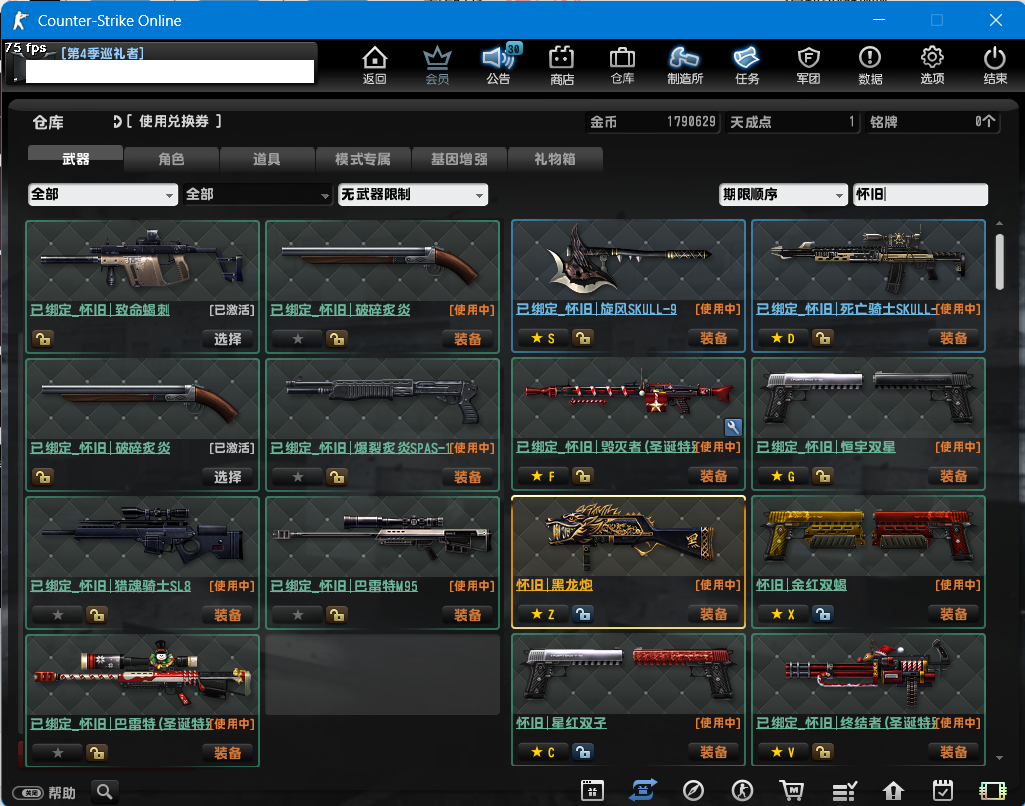Click 装备 button on 黑龙炮

(713, 614)
